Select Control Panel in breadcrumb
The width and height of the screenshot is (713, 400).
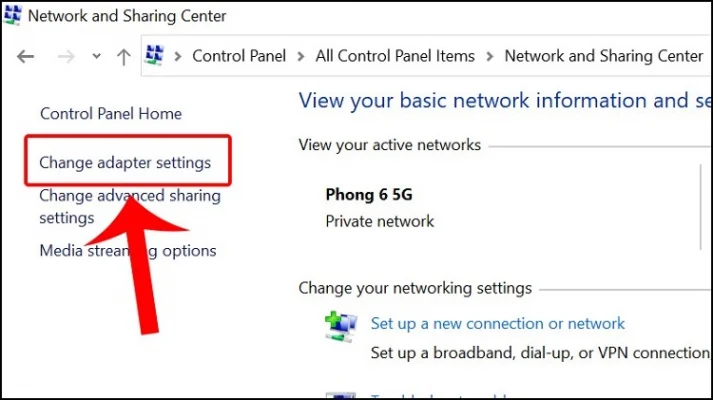pyautogui.click(x=239, y=56)
